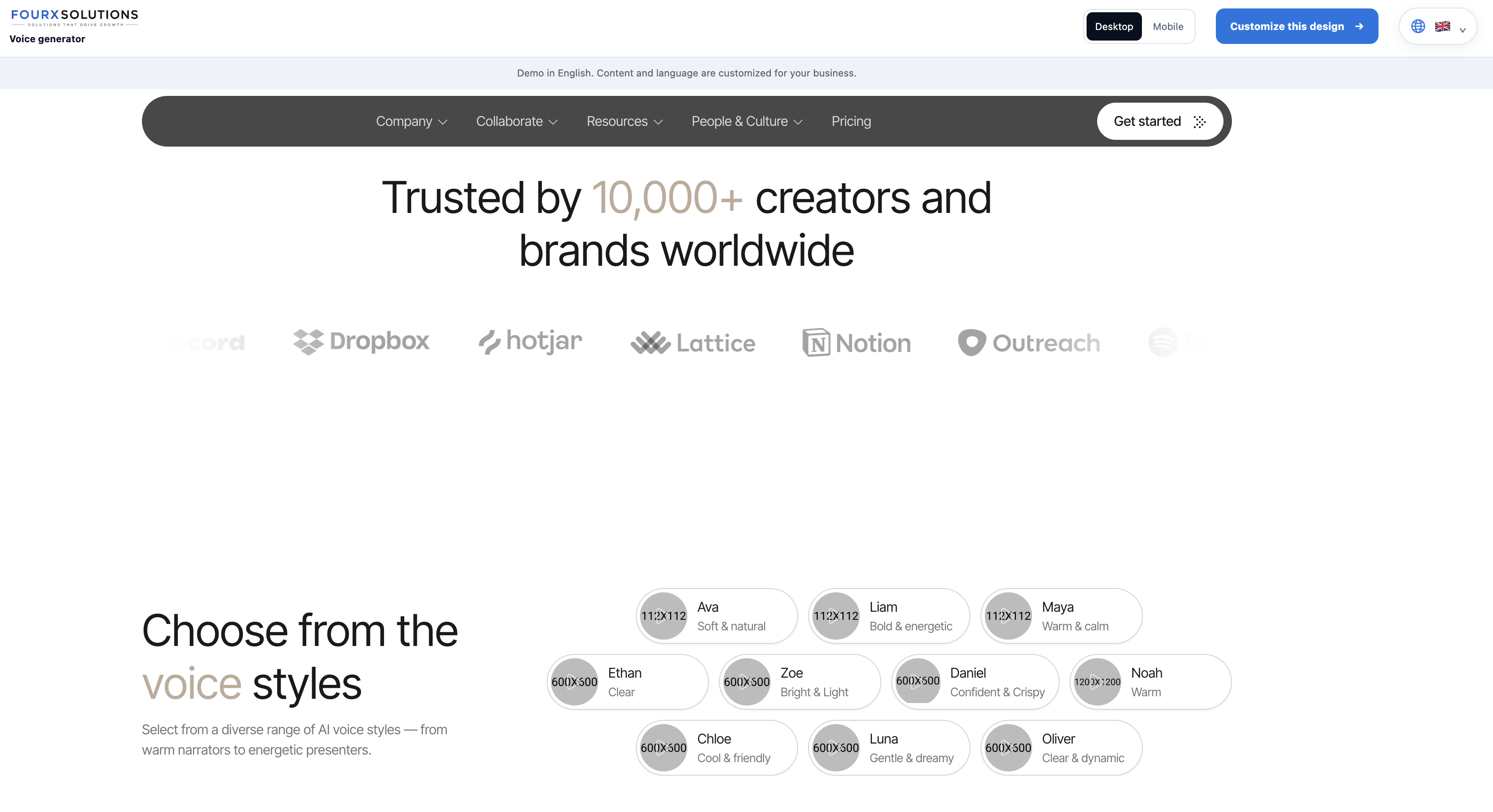The image size is (1493, 812).
Task: Expand the People & Culture menu
Action: [x=746, y=121]
